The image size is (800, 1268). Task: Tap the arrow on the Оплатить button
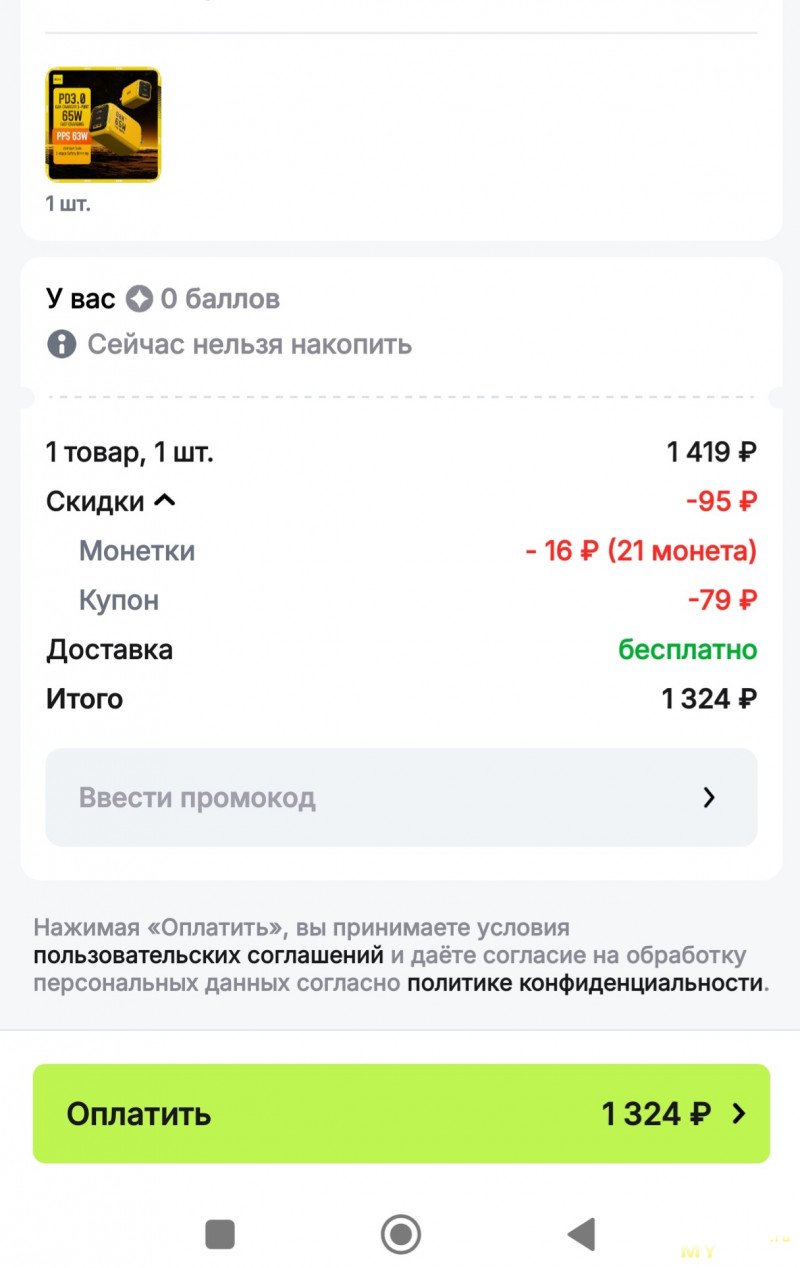point(739,1114)
